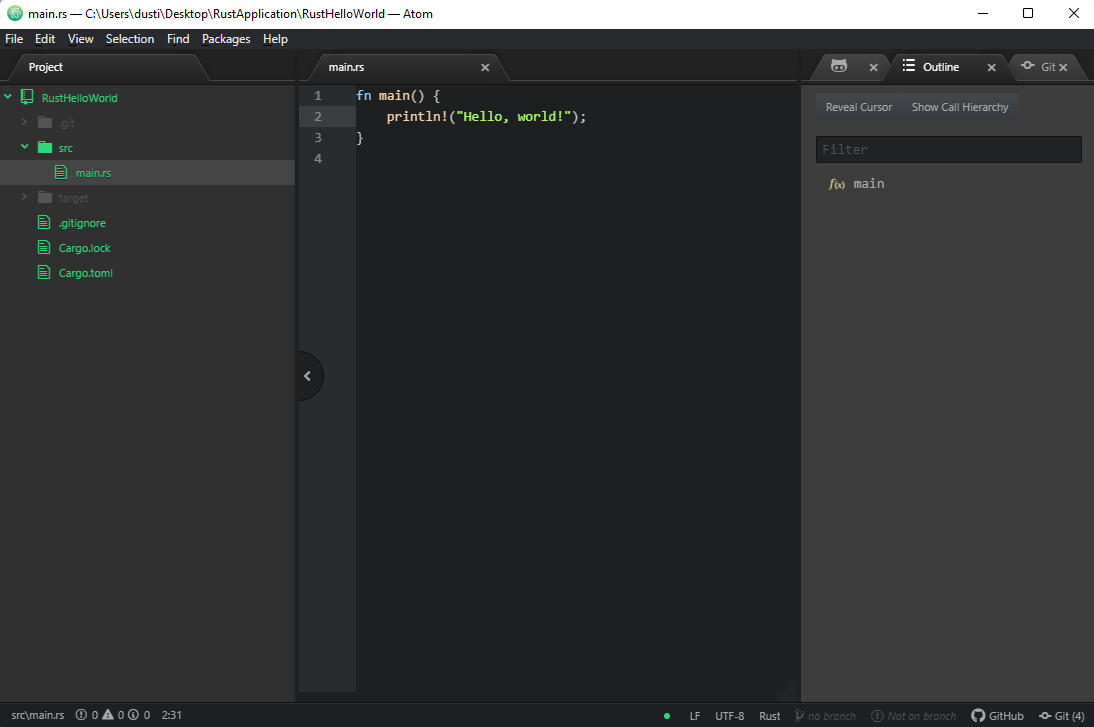This screenshot has width=1094, height=727.
Task: Collapse the RustHelloWorld project root
Action: click(8, 98)
